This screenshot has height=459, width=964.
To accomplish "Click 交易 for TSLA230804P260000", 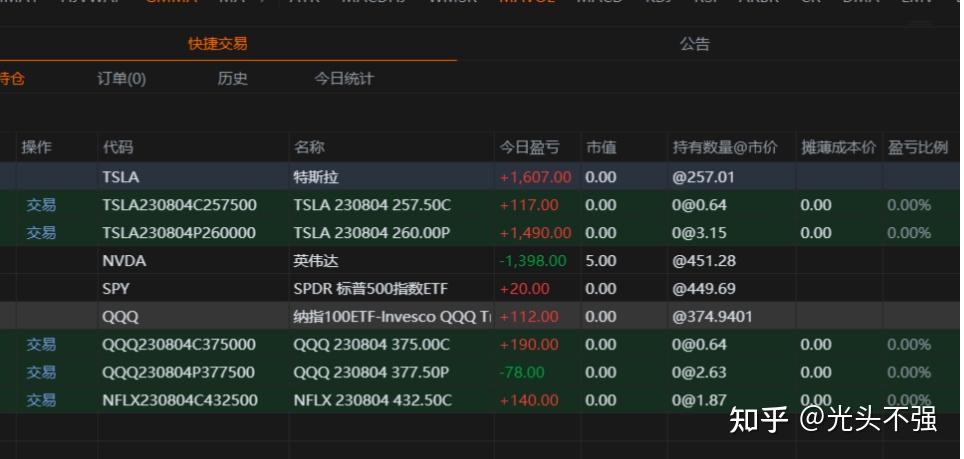I will [x=41, y=233].
